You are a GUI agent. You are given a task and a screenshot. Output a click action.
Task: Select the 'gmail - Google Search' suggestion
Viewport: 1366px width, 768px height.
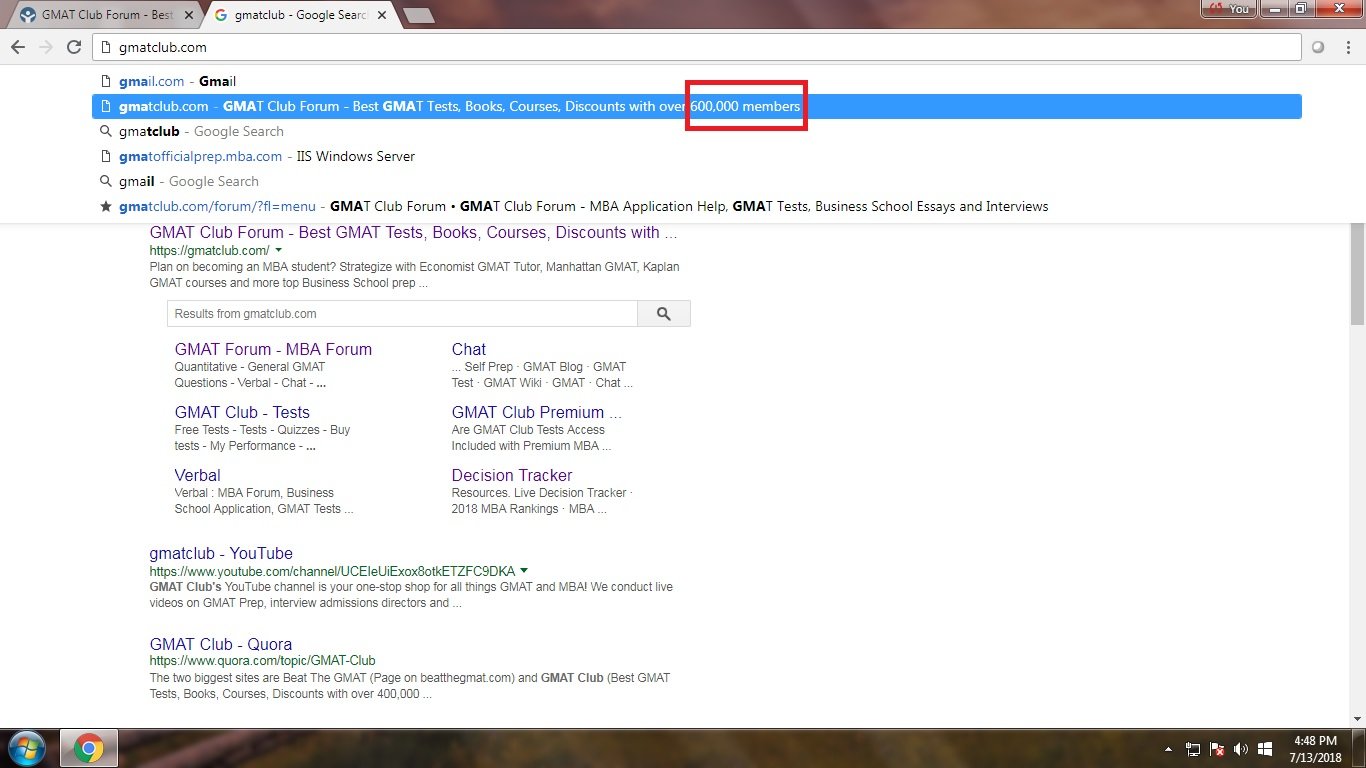(x=697, y=181)
